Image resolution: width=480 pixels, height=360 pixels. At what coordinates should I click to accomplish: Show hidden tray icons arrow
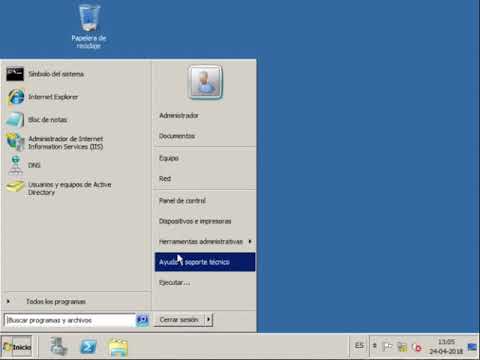pyautogui.click(x=374, y=346)
